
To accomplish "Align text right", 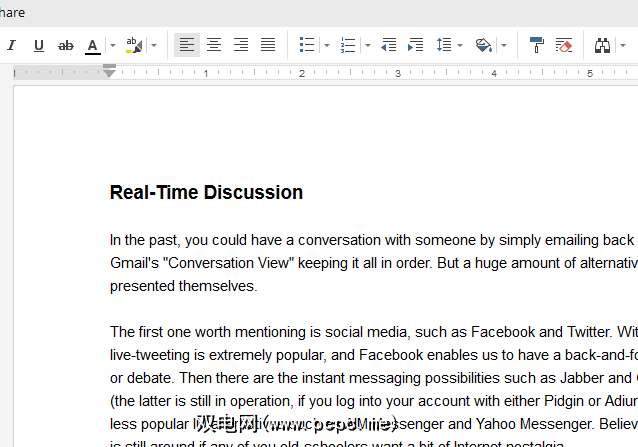I will (x=241, y=45).
